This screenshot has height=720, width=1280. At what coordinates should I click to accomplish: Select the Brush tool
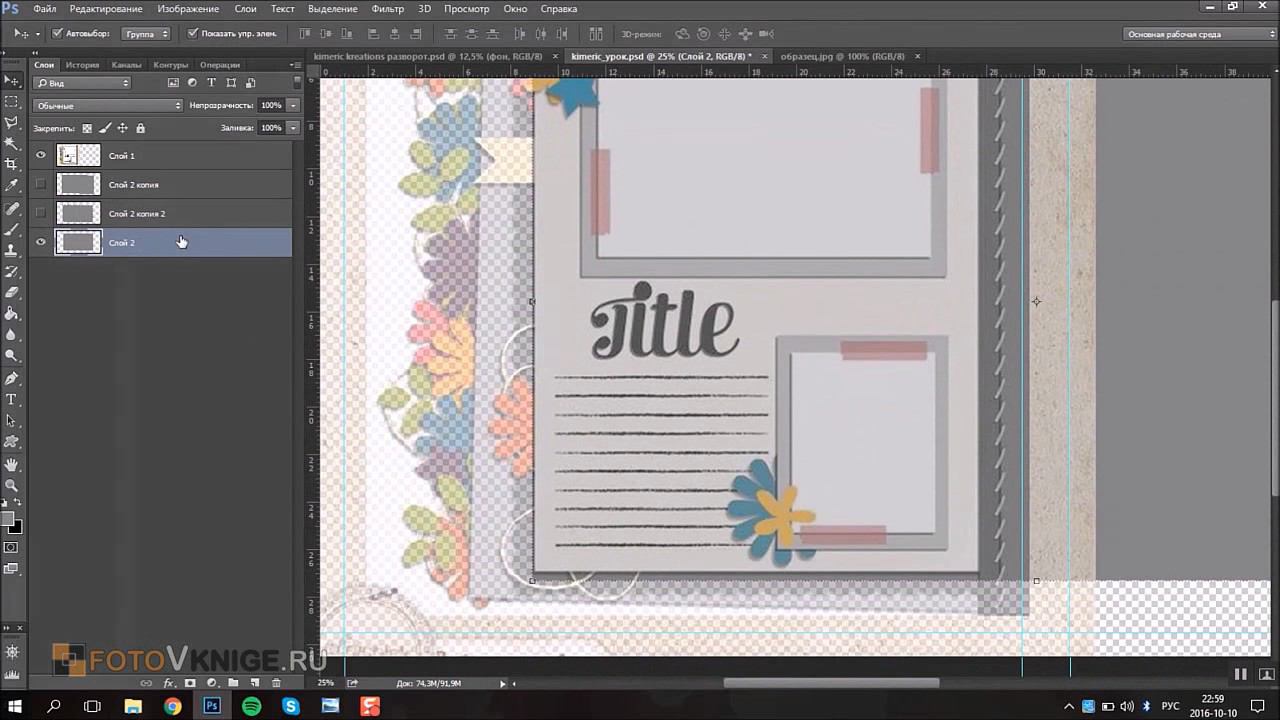[12, 230]
